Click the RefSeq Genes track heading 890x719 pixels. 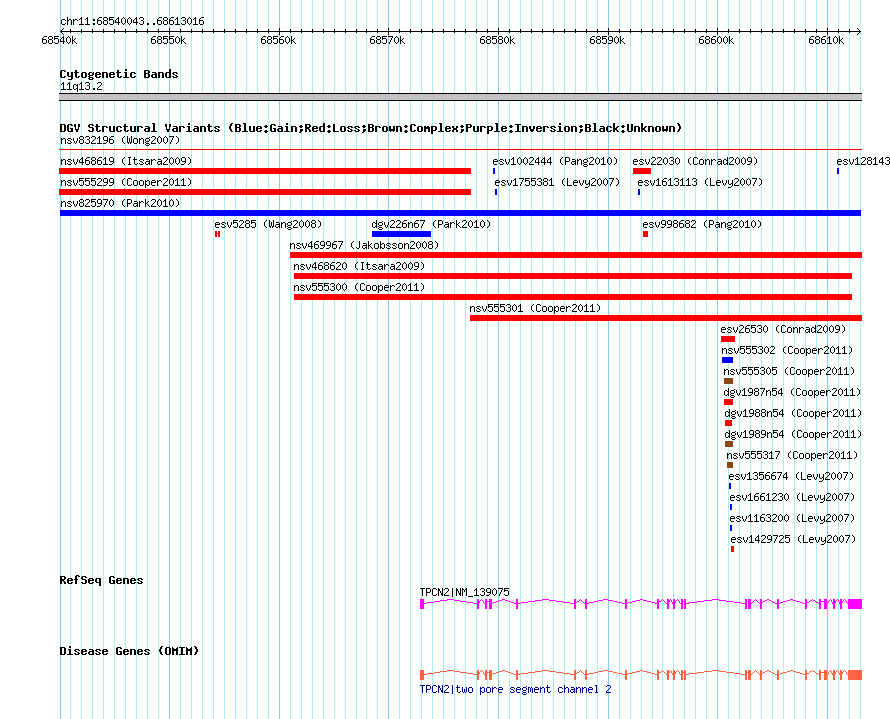[101, 580]
